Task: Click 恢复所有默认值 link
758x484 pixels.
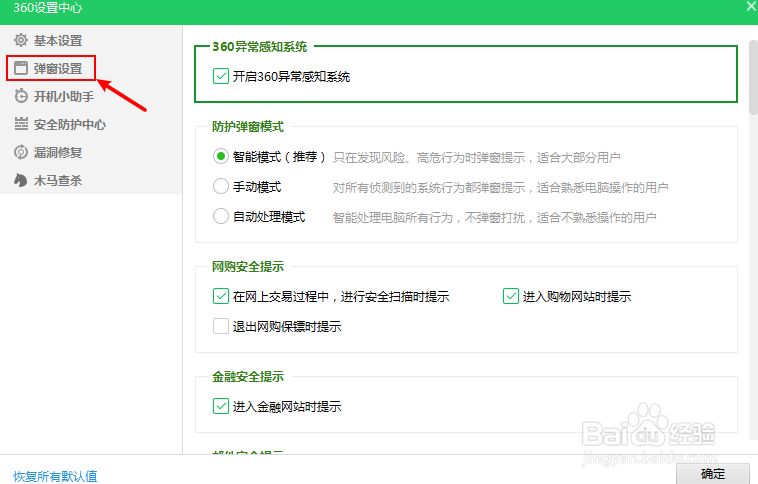Action: 55,476
